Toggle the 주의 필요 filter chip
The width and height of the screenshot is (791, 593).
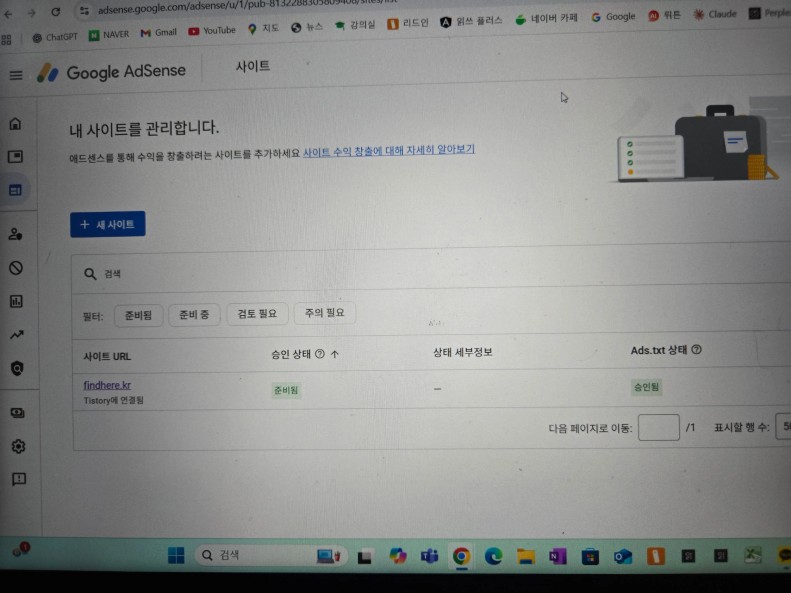324,313
